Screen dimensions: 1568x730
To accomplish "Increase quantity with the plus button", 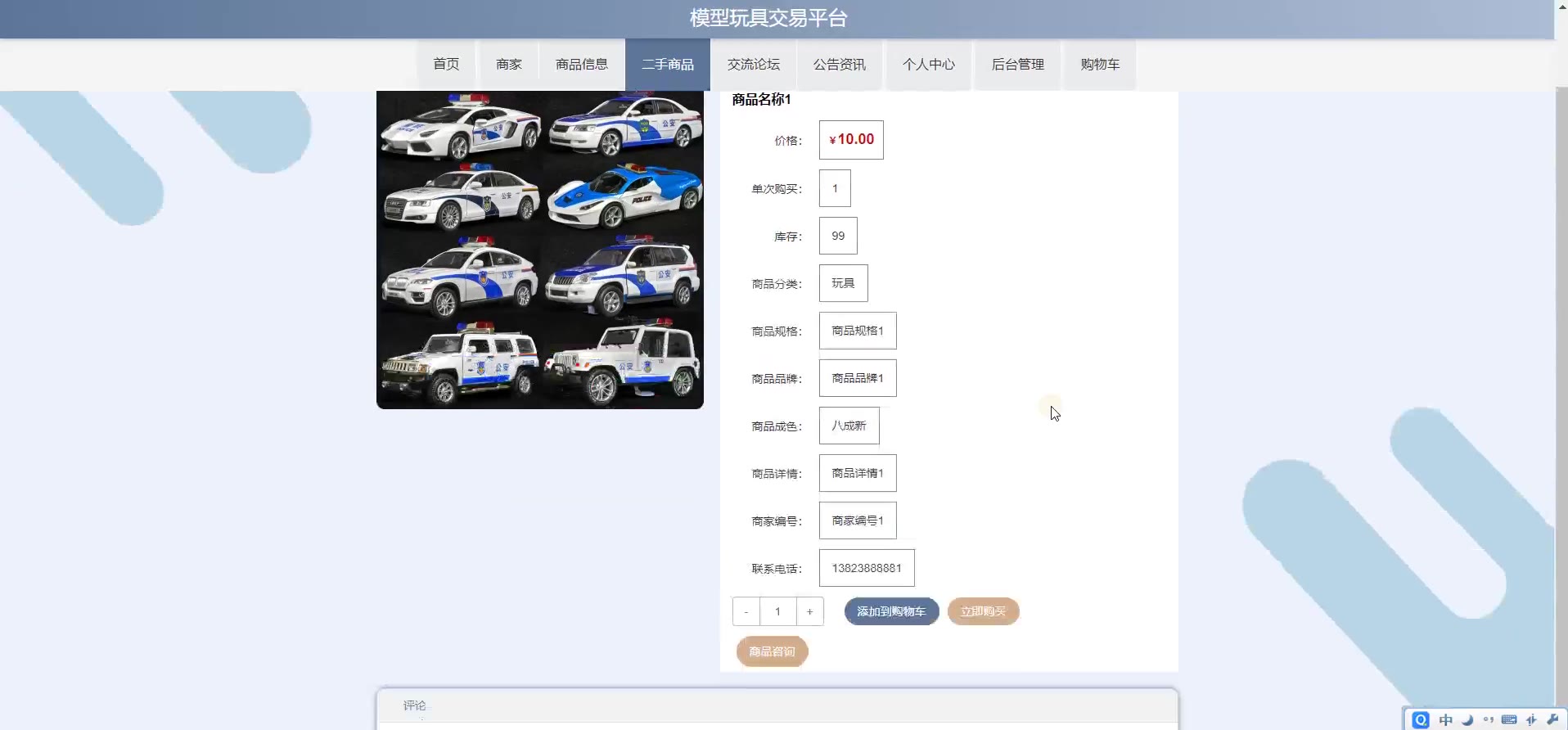I will click(809, 611).
